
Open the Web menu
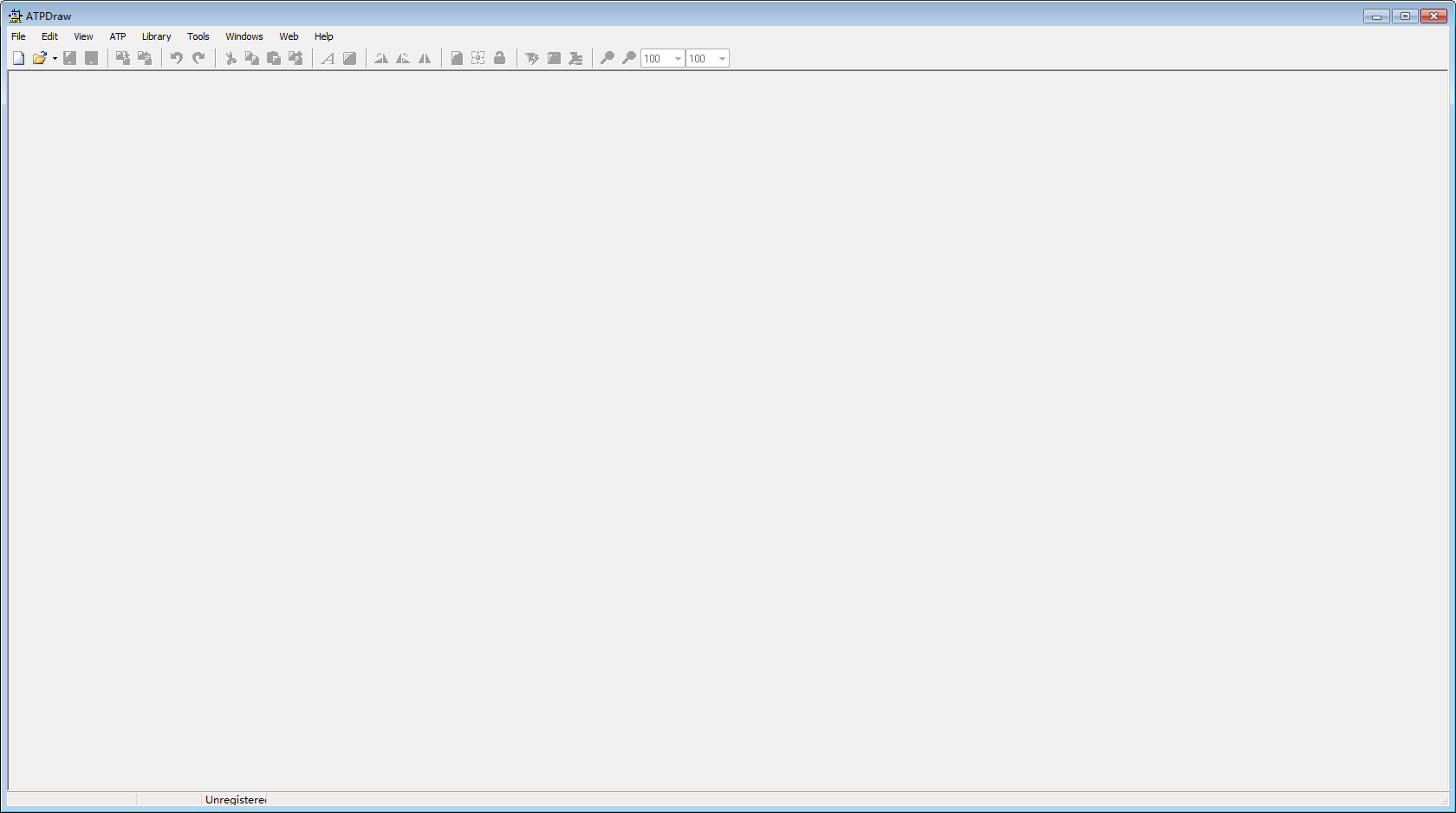point(289,36)
